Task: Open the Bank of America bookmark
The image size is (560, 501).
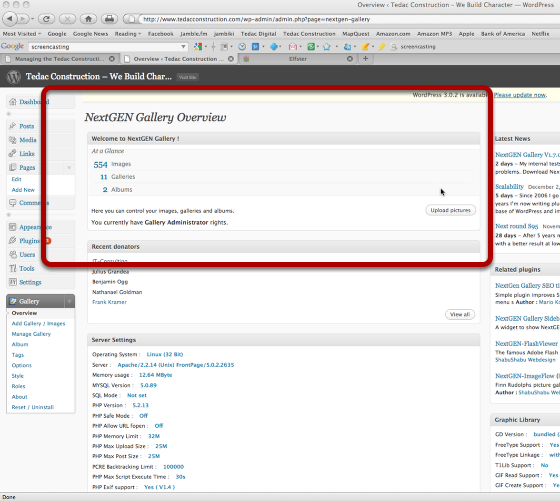Action: coord(503,34)
